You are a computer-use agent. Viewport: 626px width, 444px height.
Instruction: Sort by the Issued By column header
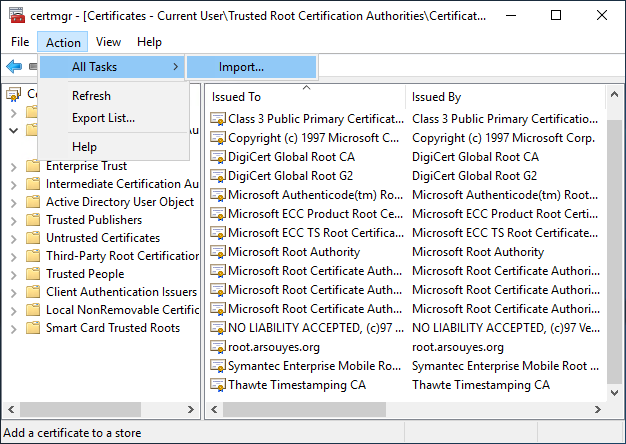(506, 97)
